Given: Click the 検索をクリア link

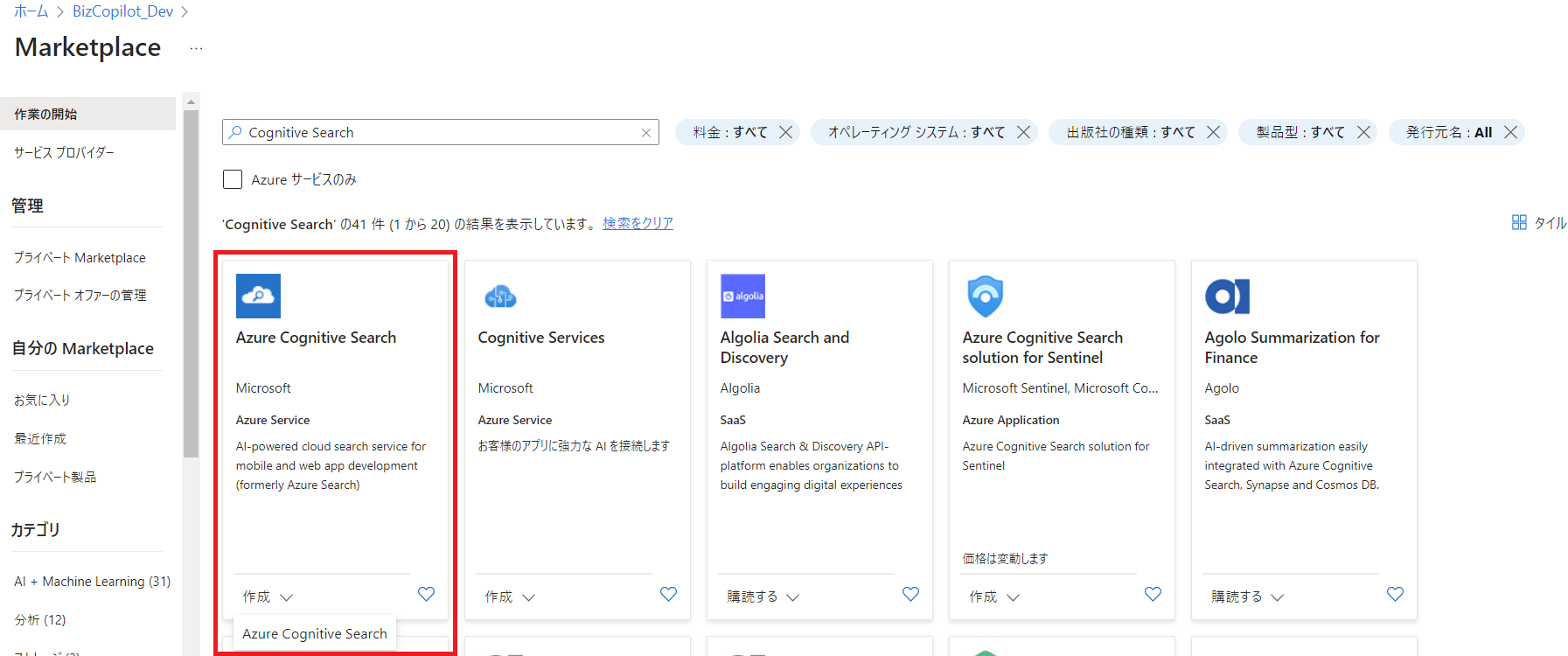Looking at the screenshot, I should pyautogui.click(x=638, y=223).
